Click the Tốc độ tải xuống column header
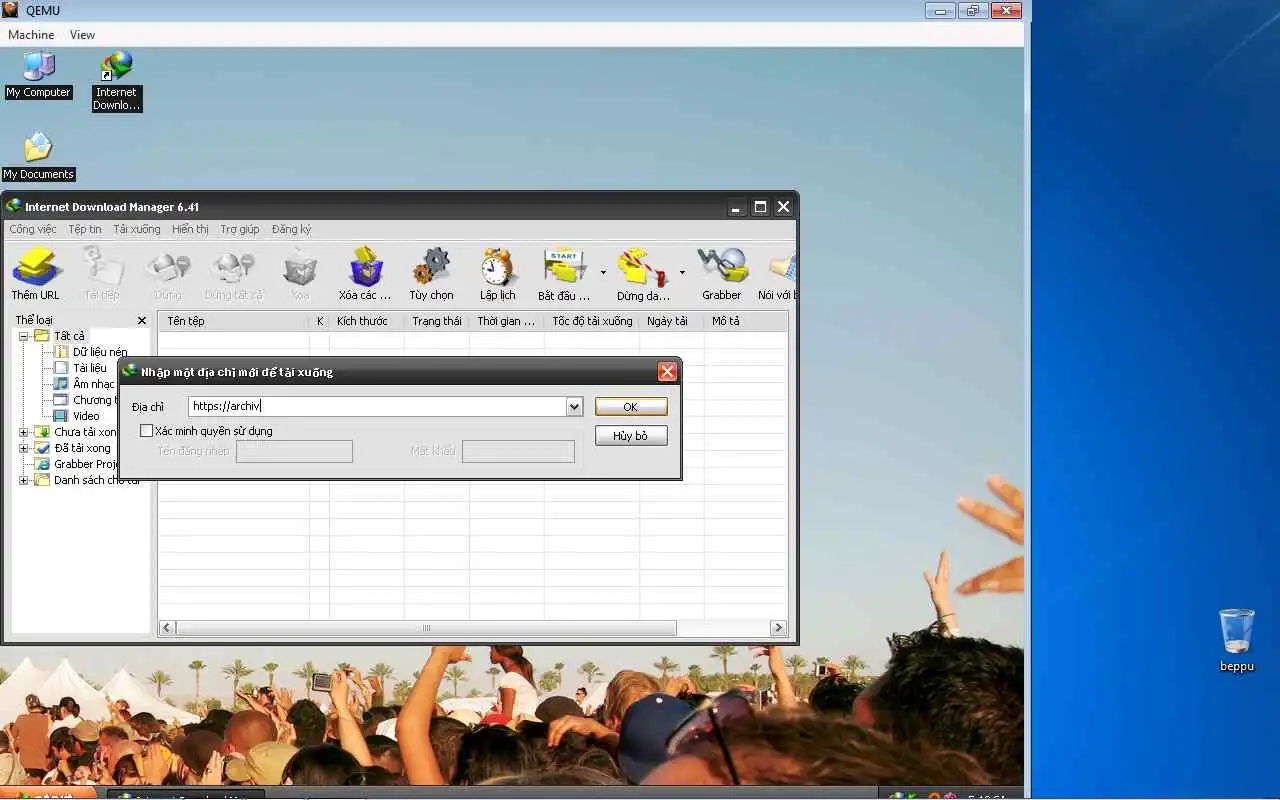 pyautogui.click(x=592, y=321)
